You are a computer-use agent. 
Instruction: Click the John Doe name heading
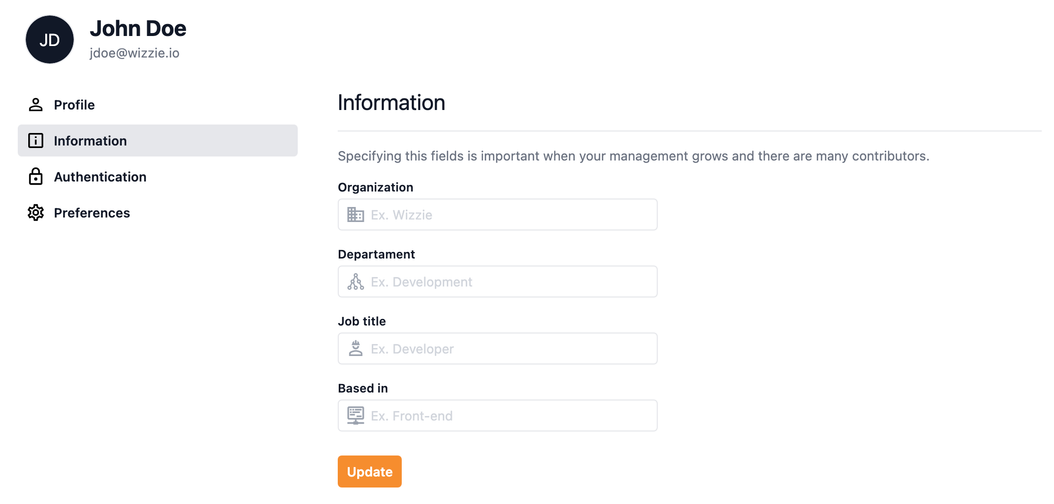pyautogui.click(x=138, y=29)
